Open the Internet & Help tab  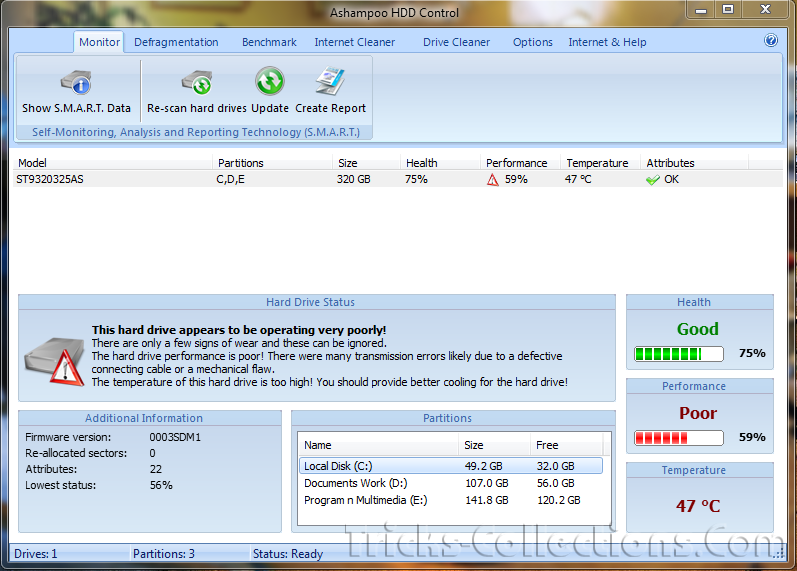click(x=607, y=42)
